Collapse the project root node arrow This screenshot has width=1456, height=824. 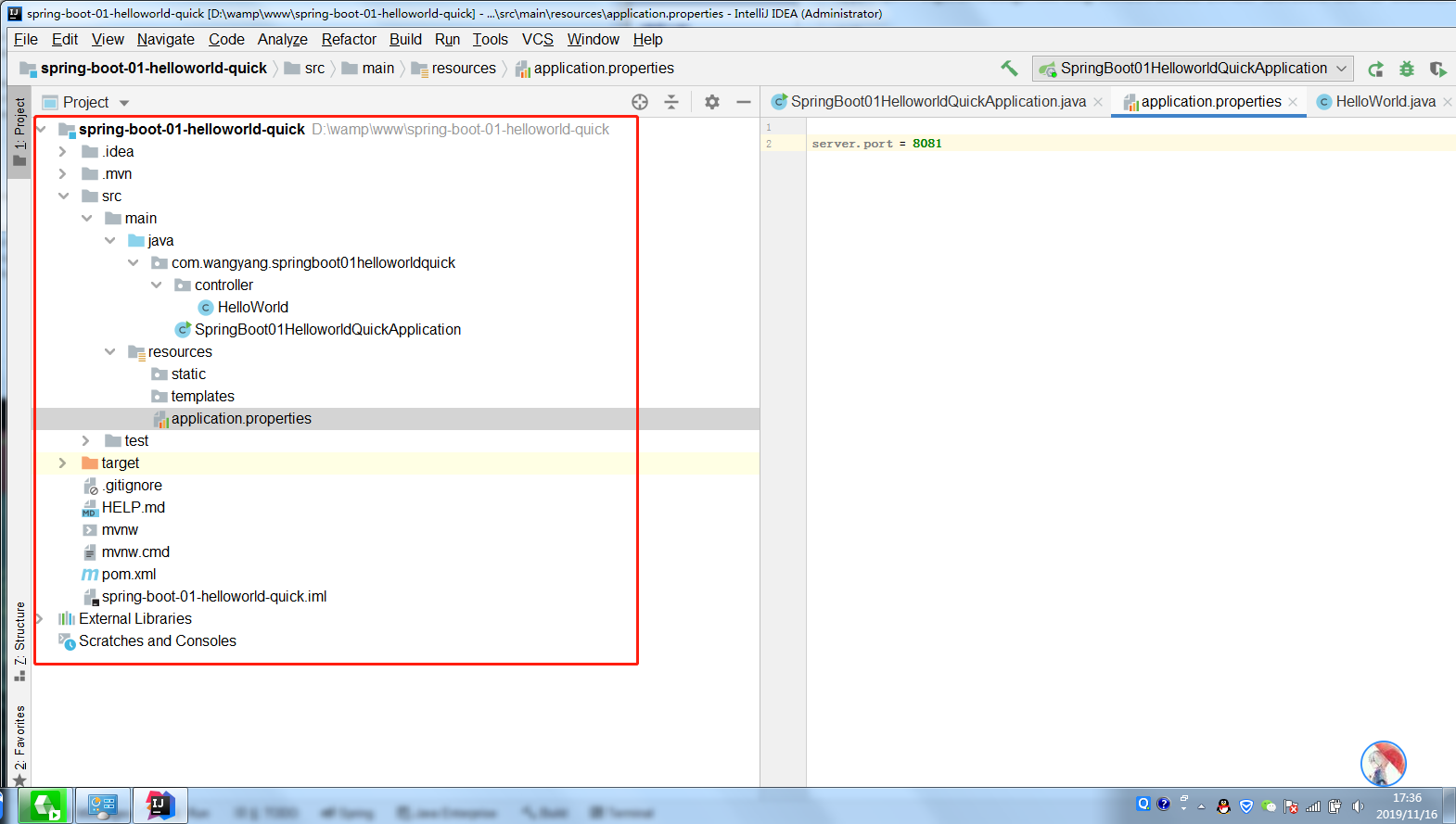pos(41,130)
